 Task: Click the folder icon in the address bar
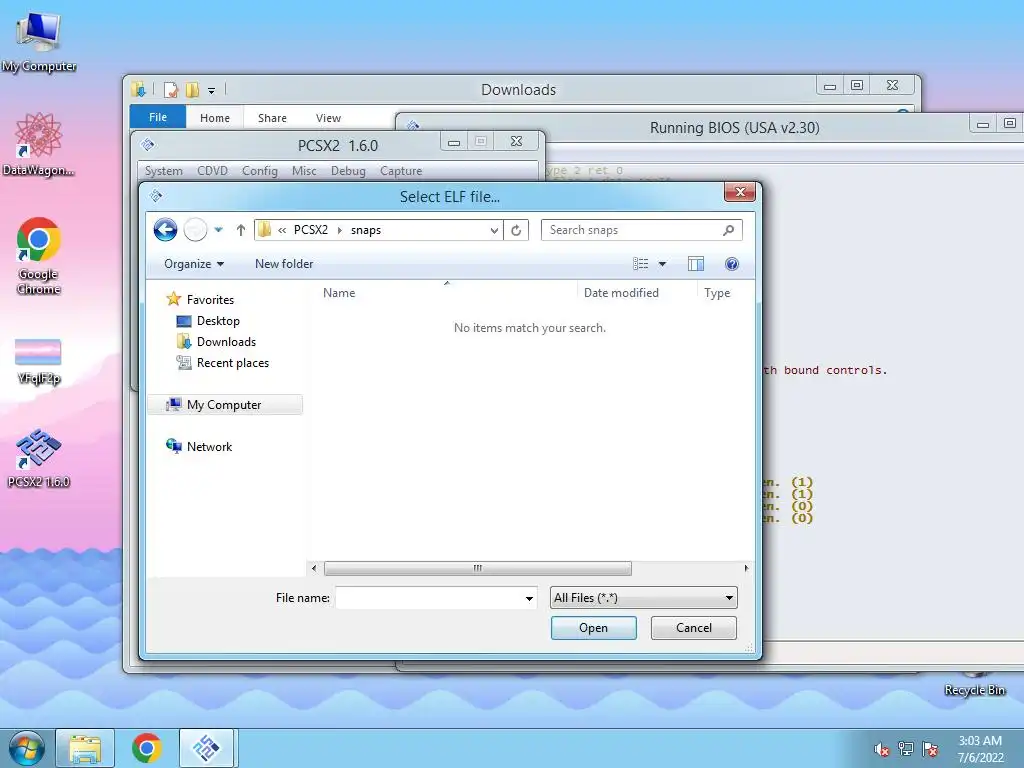264,229
